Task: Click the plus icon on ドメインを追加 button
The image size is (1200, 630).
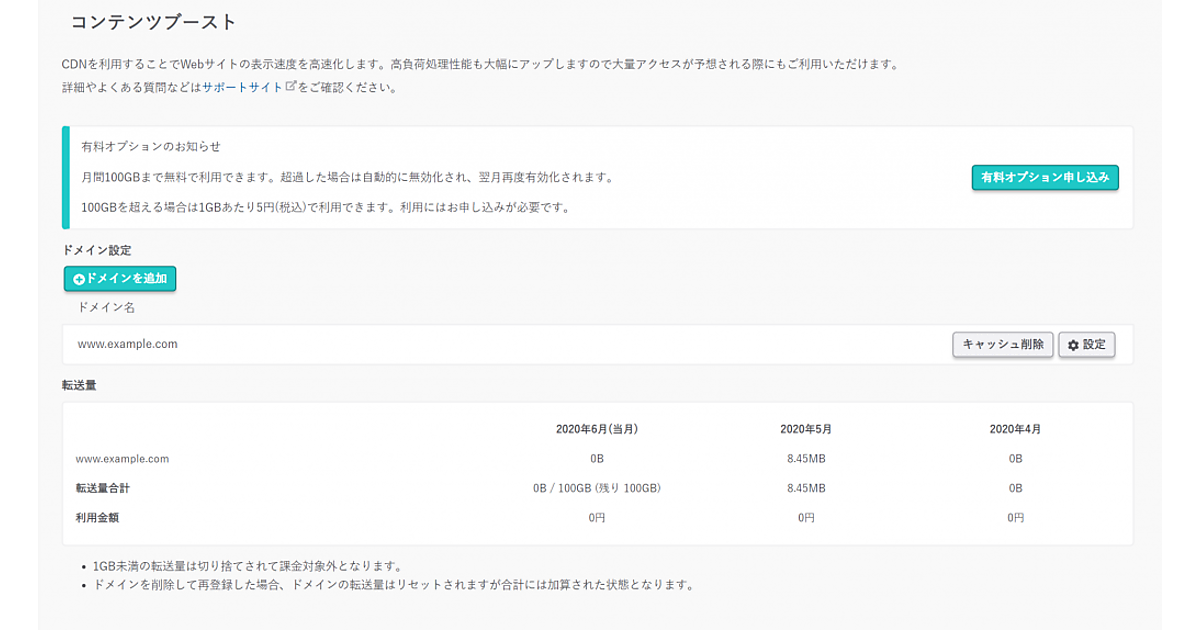Action: [x=80, y=280]
